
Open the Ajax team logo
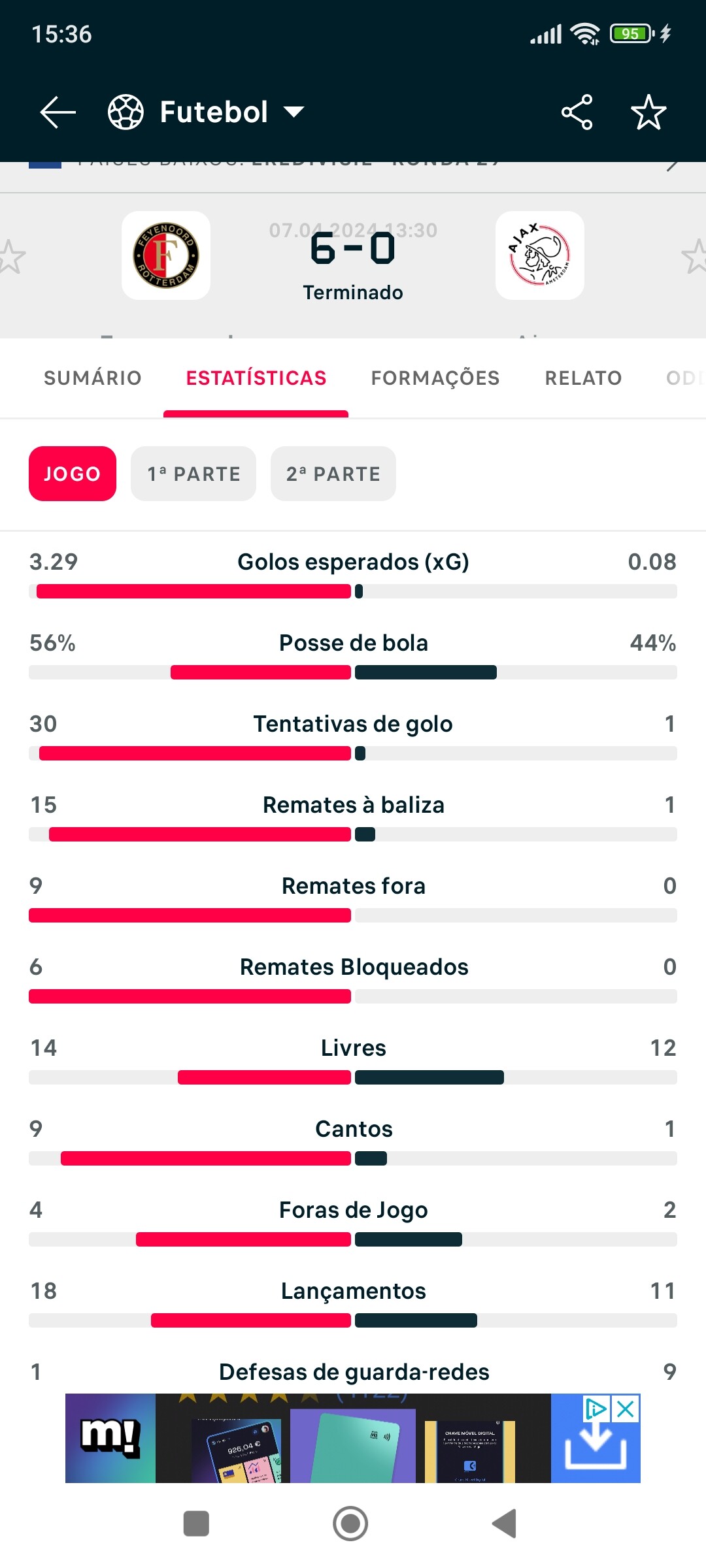click(x=539, y=255)
